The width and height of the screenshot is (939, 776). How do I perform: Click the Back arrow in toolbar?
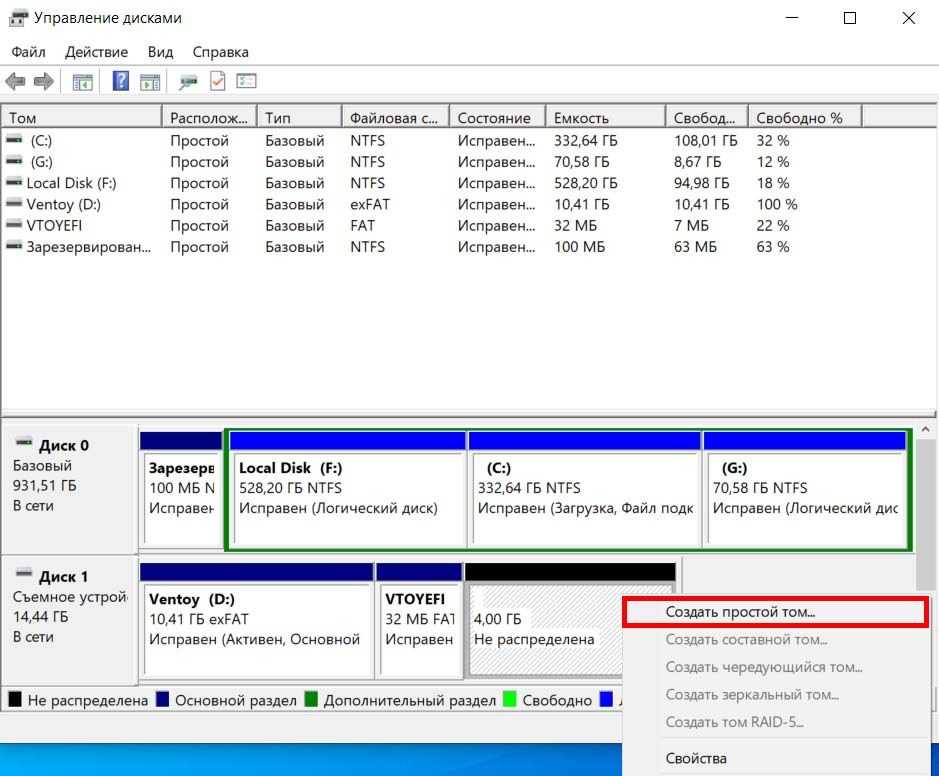click(15, 82)
